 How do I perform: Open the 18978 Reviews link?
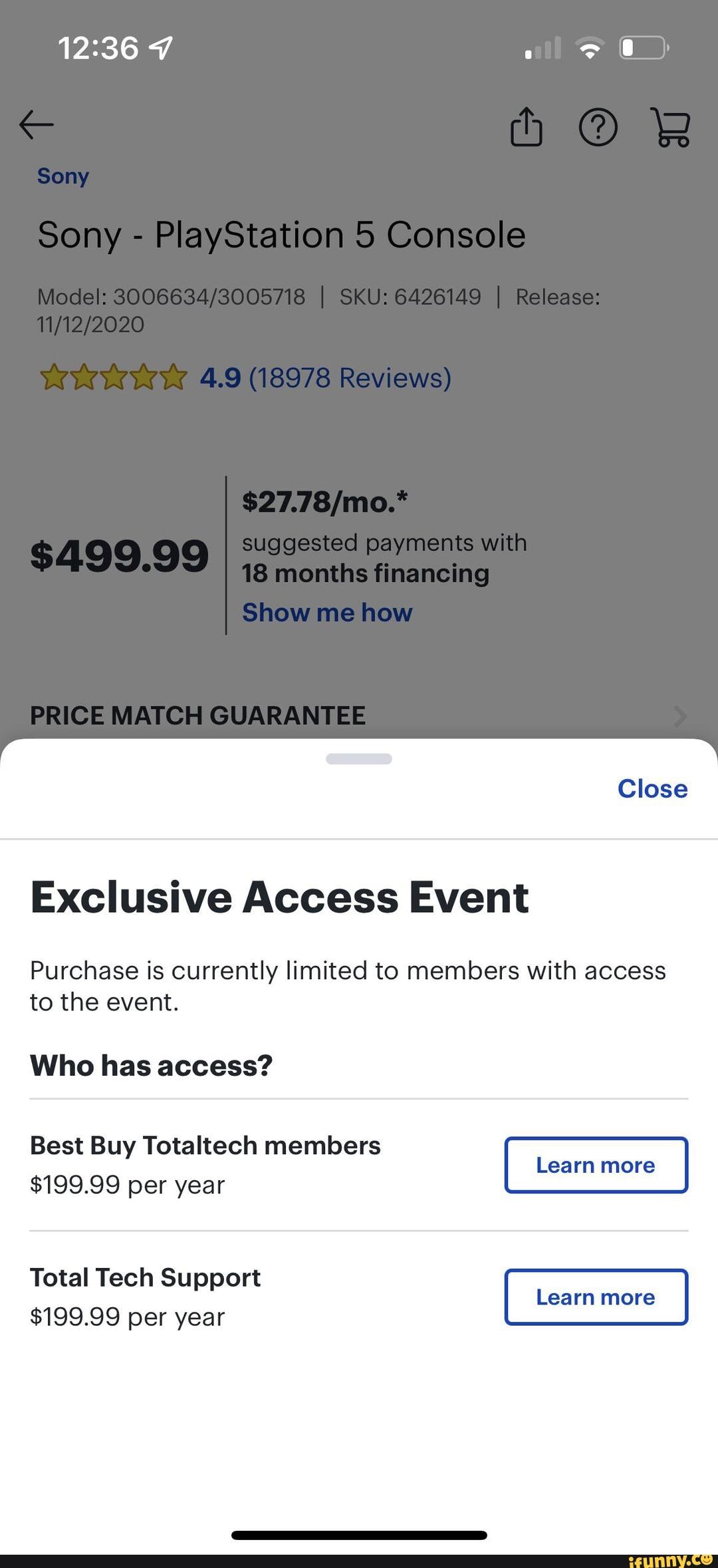click(x=350, y=378)
